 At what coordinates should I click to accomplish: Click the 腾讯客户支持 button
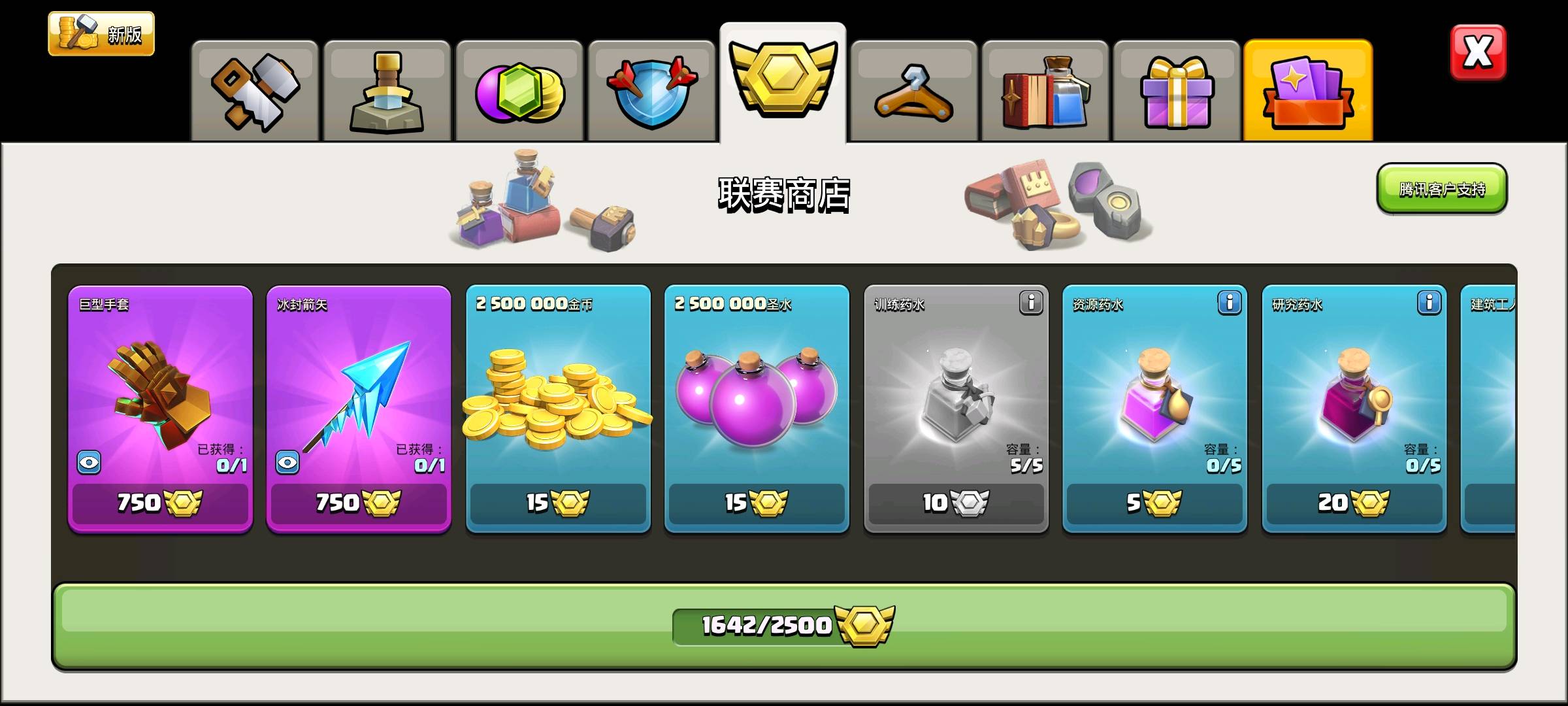click(x=1442, y=189)
